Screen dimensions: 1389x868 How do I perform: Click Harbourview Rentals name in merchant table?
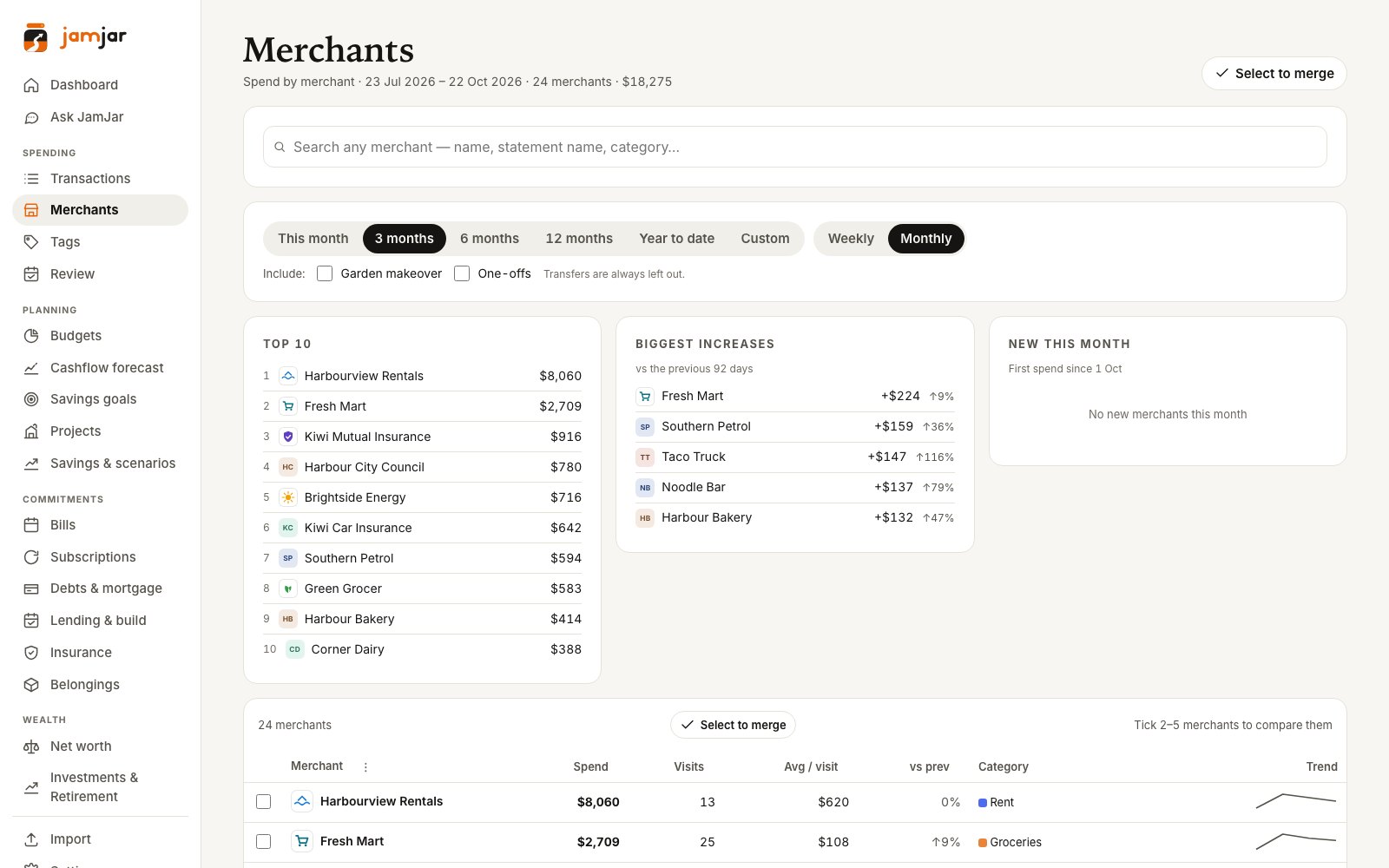pos(381,801)
